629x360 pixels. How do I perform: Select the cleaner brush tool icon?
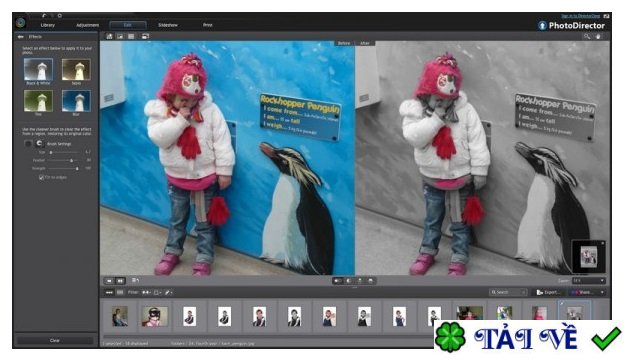28,143
